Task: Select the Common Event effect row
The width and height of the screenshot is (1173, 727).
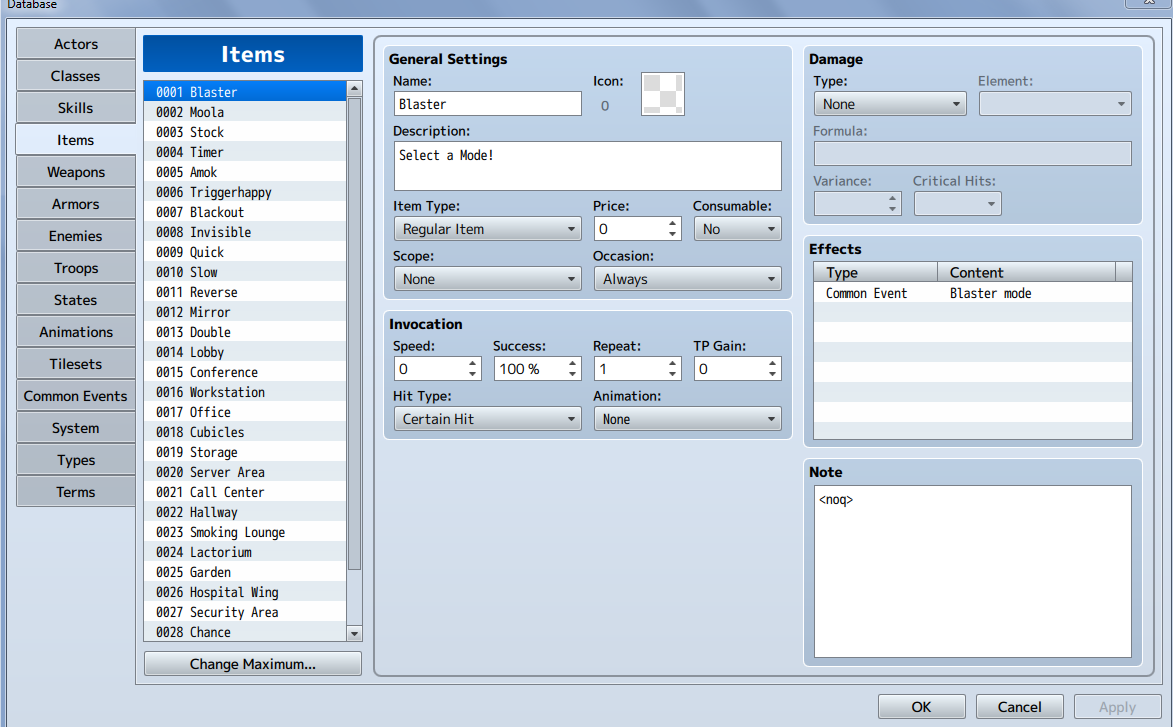Action: (972, 293)
